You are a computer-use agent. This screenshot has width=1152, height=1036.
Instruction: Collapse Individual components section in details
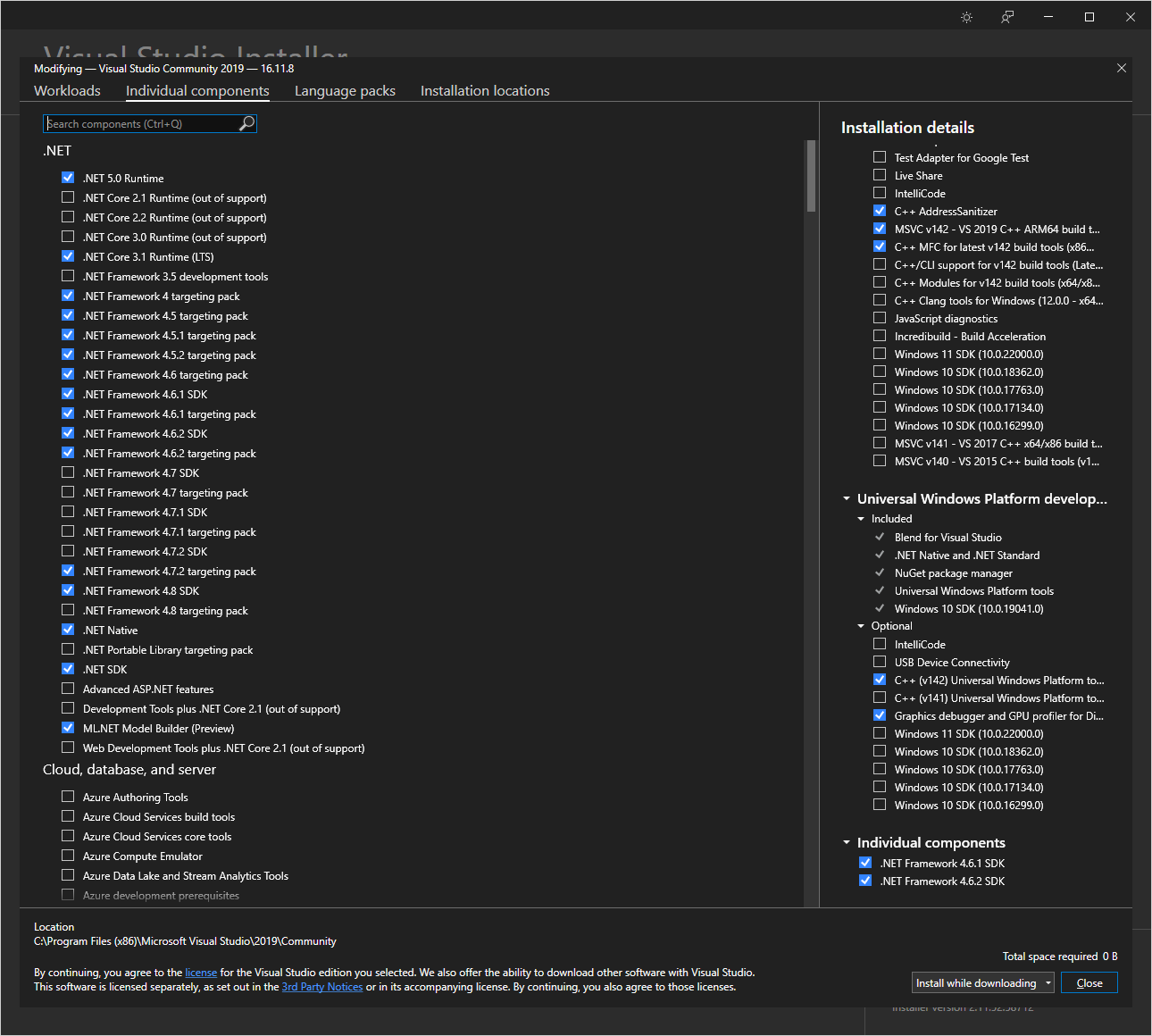coord(847,843)
